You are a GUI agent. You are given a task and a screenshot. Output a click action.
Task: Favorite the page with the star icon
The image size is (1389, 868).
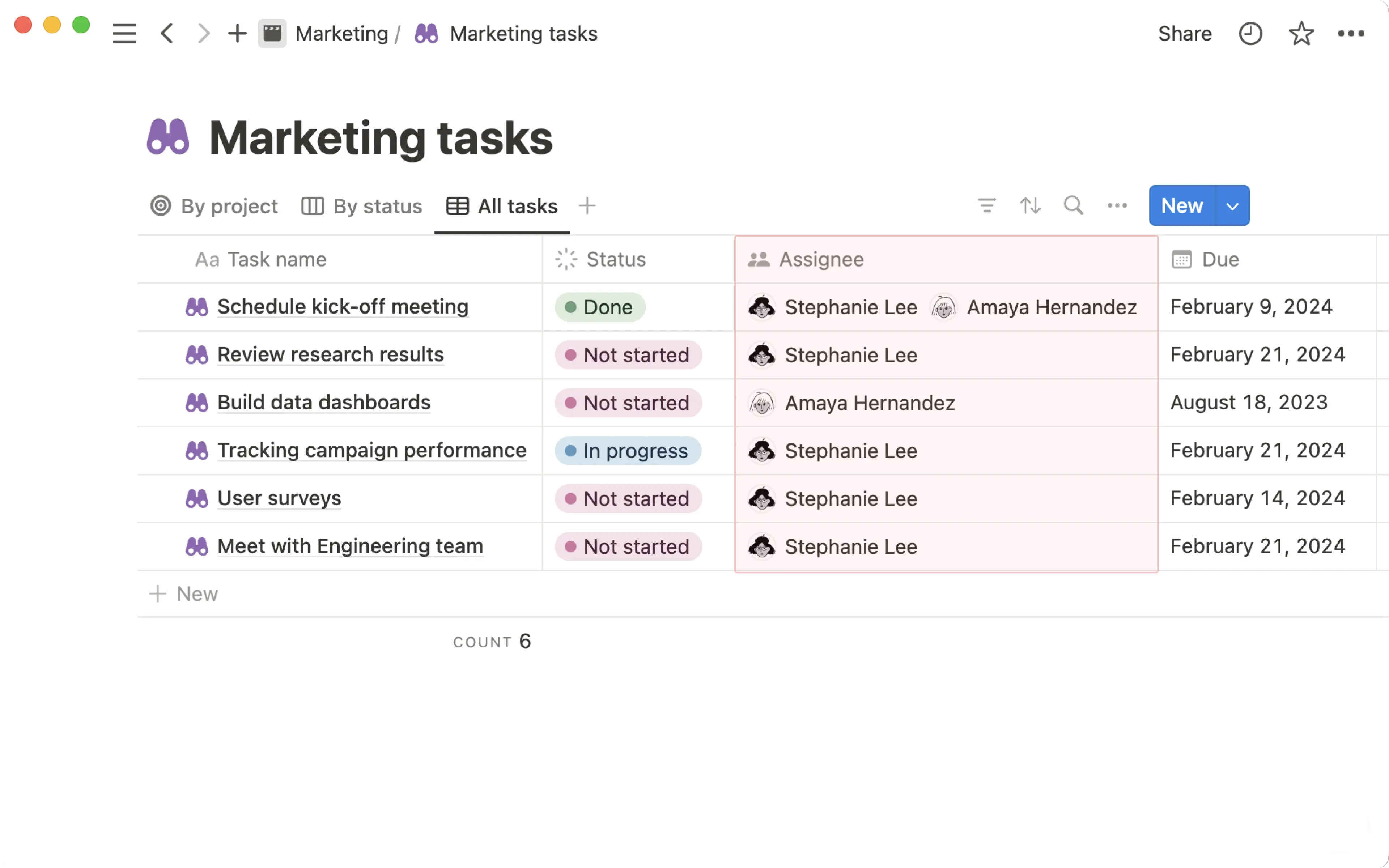click(x=1301, y=33)
